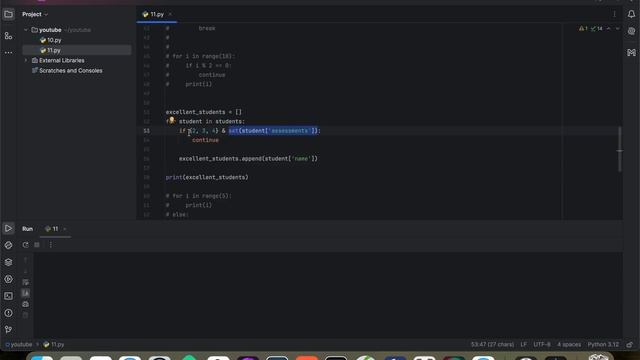Click the up stack trace arrow in Run panel
640x360 pixels.
[25, 260]
